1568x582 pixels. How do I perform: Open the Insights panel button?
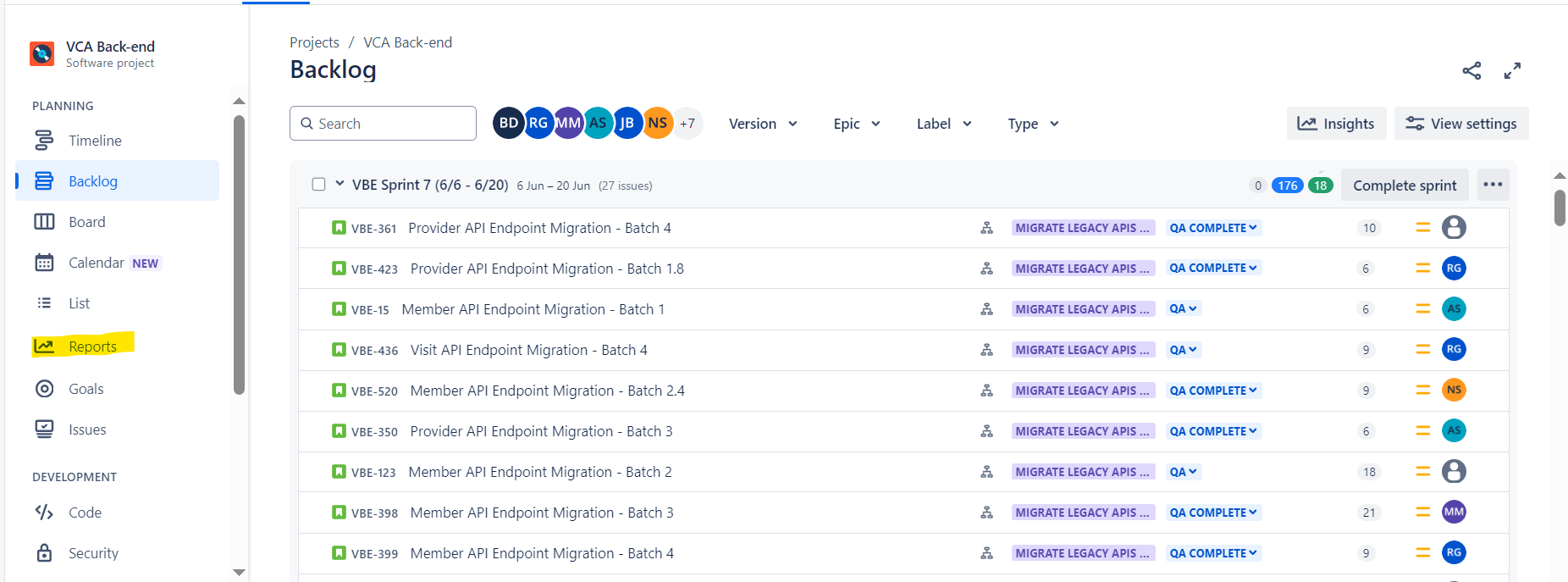click(1336, 124)
